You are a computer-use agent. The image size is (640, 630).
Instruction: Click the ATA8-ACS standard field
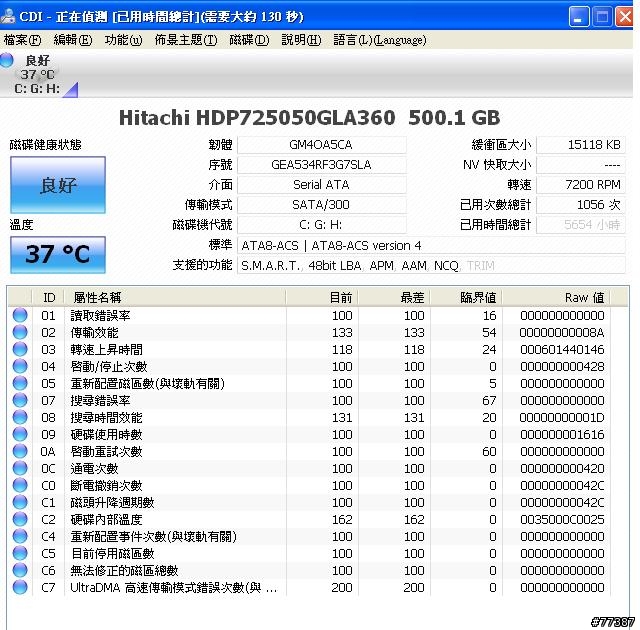click(x=431, y=246)
